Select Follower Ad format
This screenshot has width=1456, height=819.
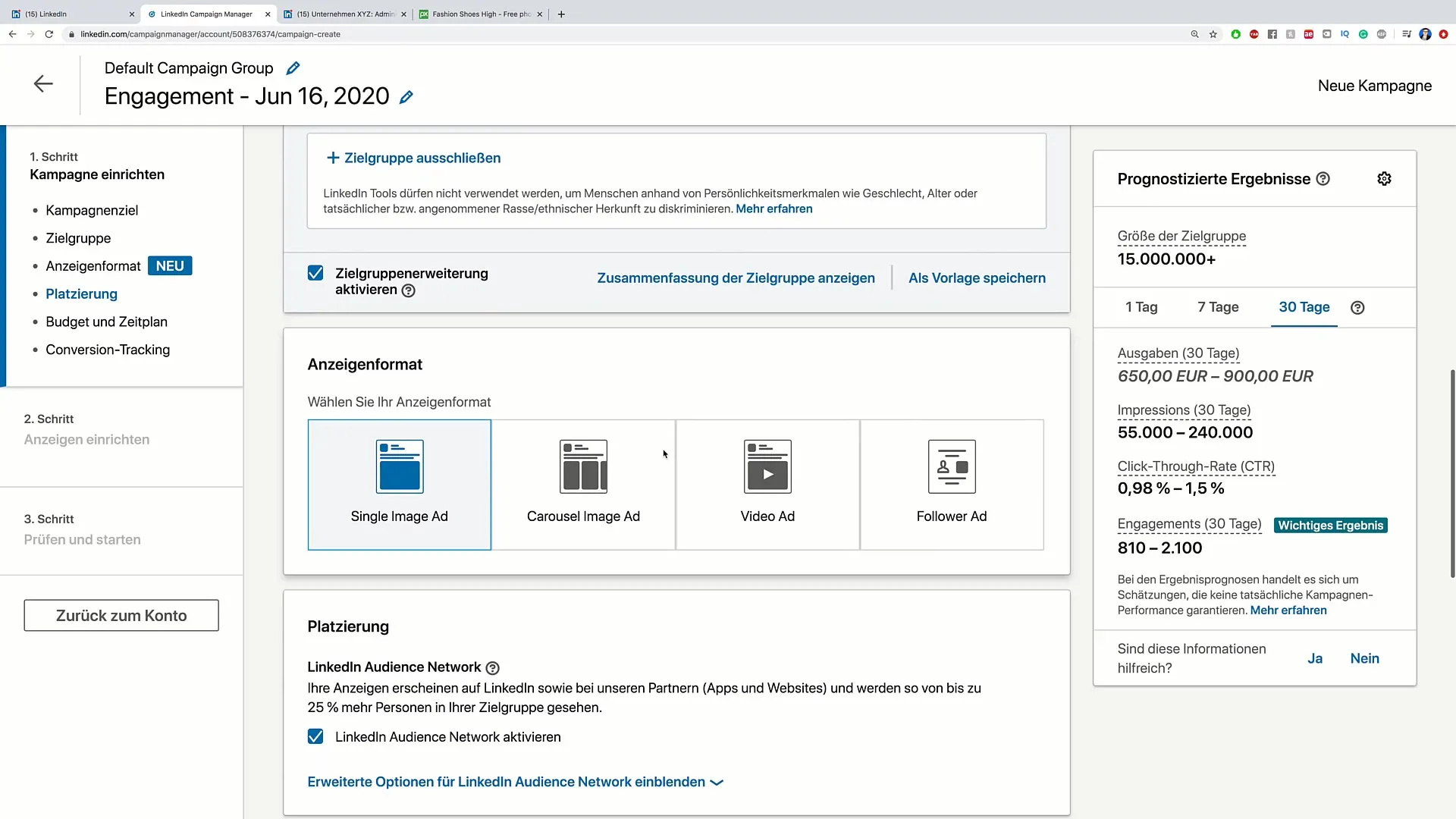[951, 484]
